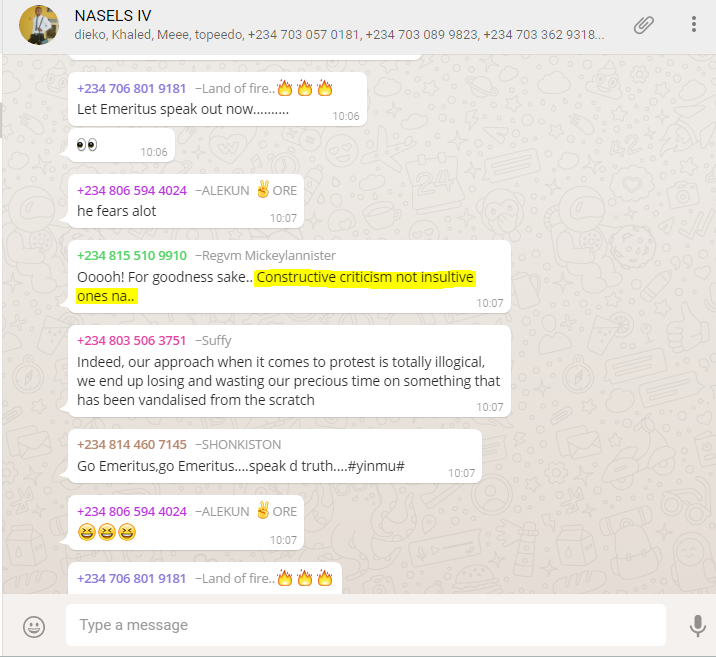Click the group participants list subtitle
This screenshot has width=716, height=657.
tap(339, 35)
